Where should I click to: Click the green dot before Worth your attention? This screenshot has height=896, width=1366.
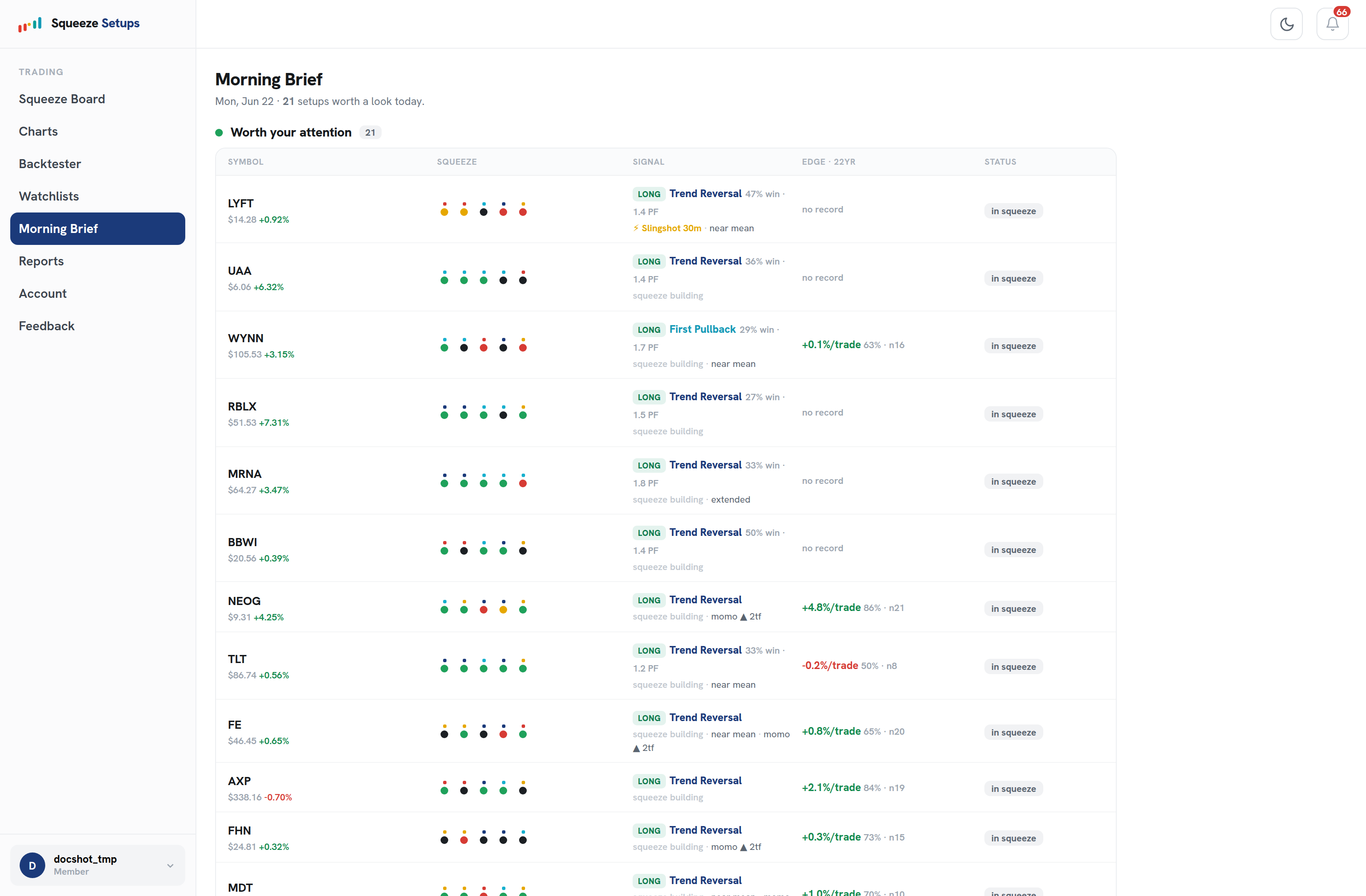[x=219, y=133]
